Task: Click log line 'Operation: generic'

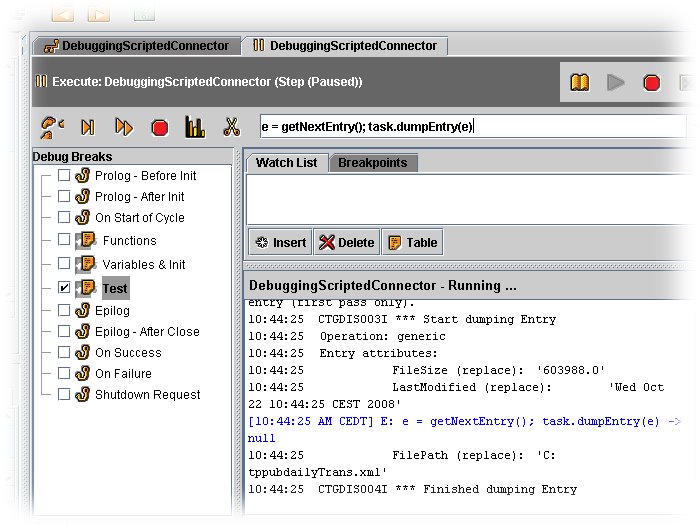Action: pos(347,337)
